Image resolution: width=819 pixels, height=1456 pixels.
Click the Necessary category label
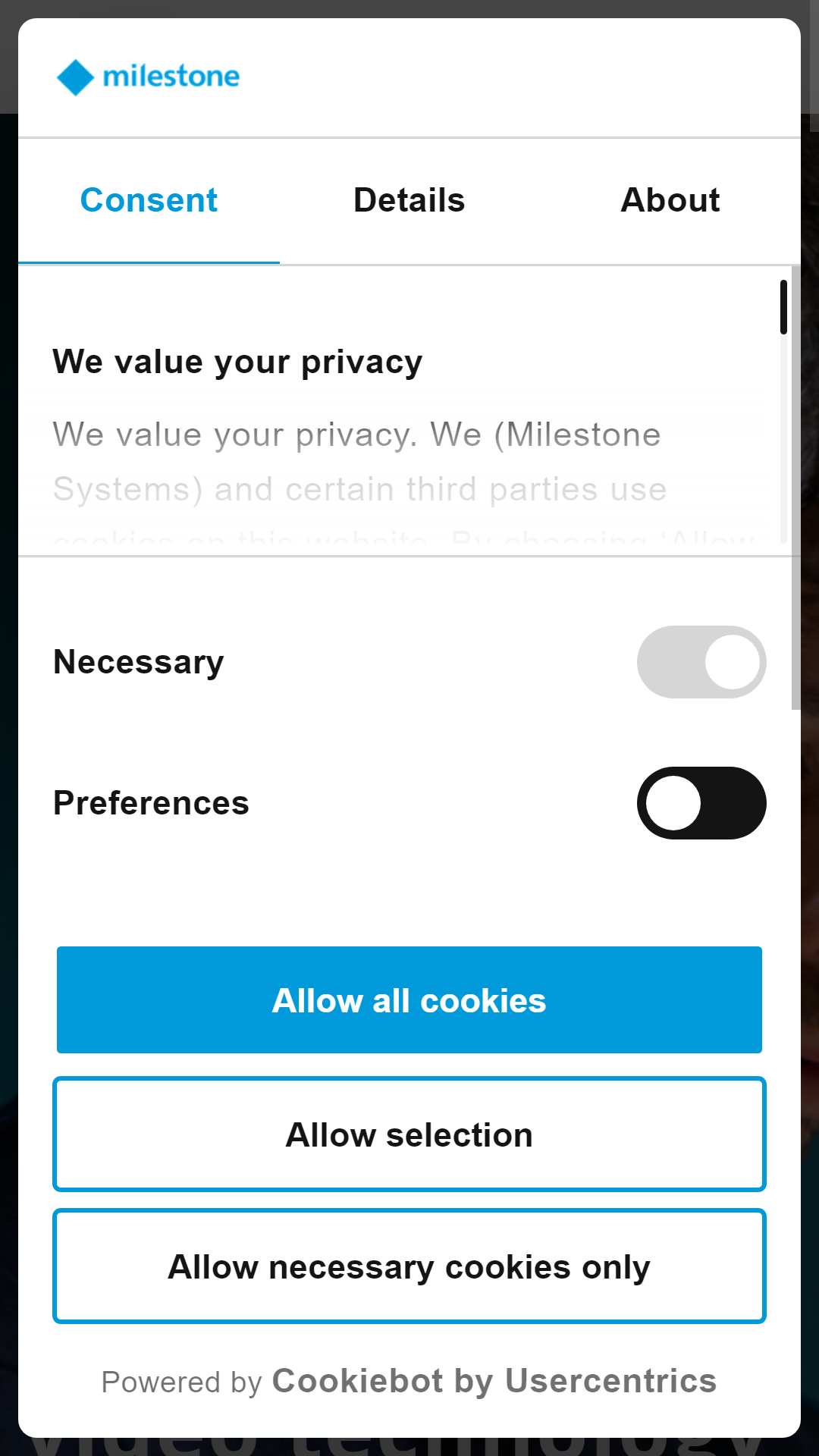coord(139,662)
